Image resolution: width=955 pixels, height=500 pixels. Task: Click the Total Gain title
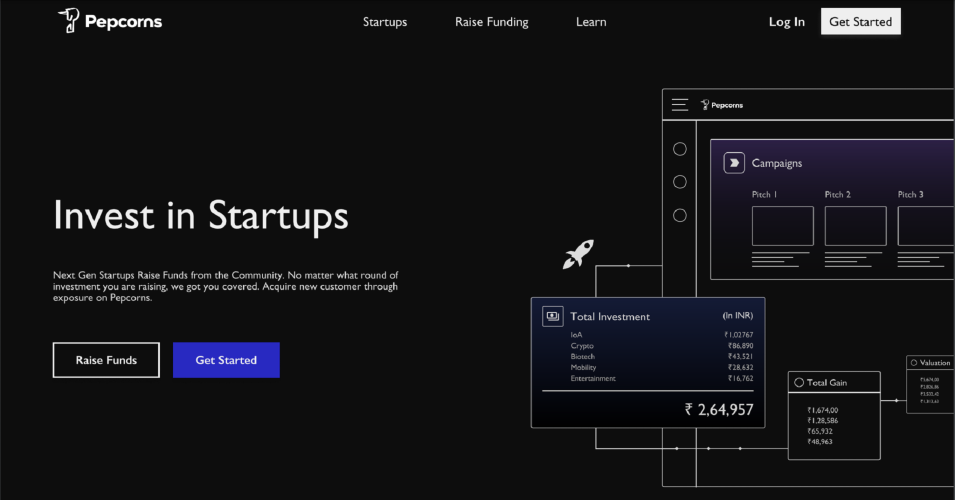pos(826,382)
